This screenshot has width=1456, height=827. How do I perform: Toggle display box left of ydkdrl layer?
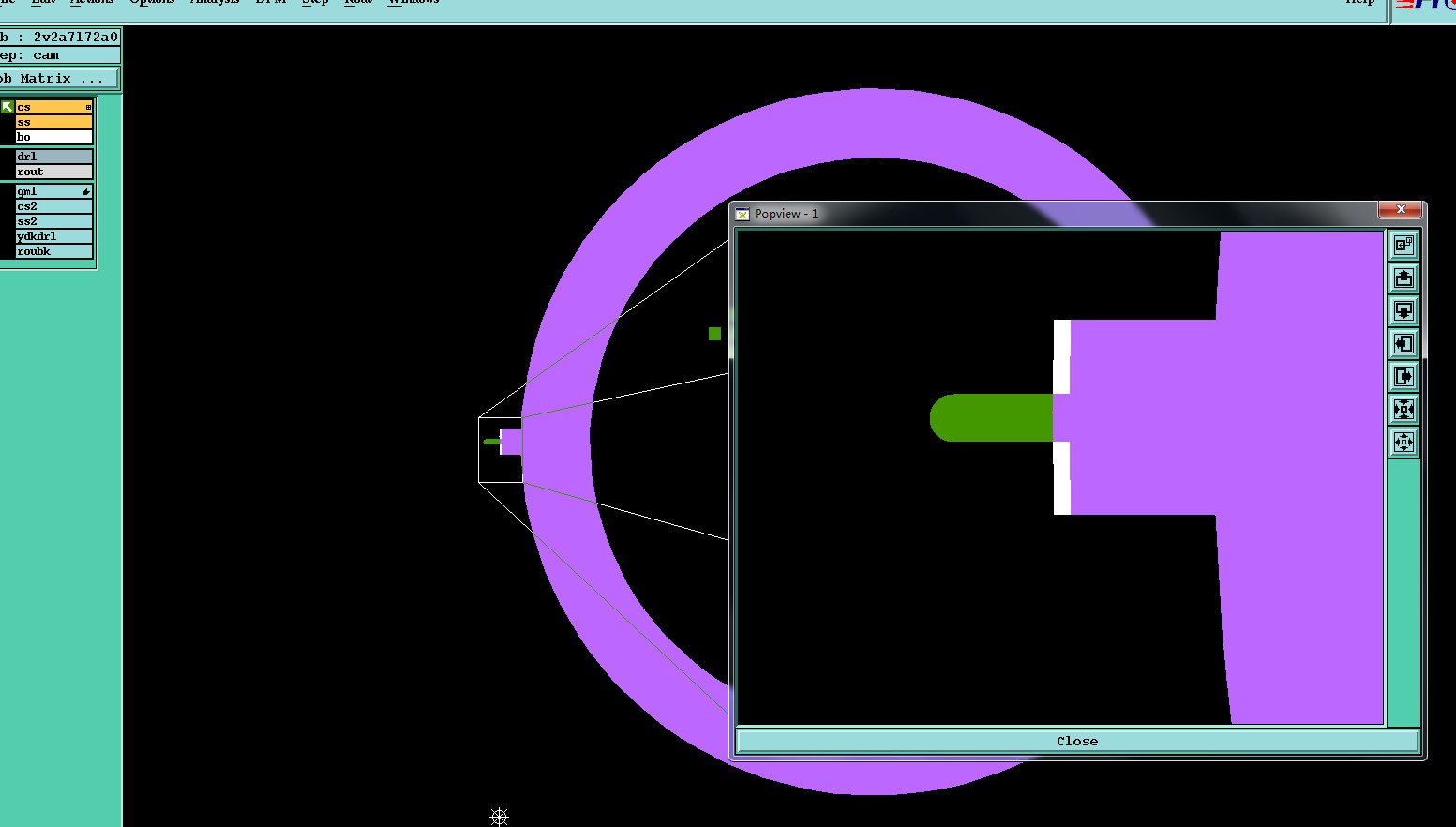pyautogui.click(x=8, y=236)
